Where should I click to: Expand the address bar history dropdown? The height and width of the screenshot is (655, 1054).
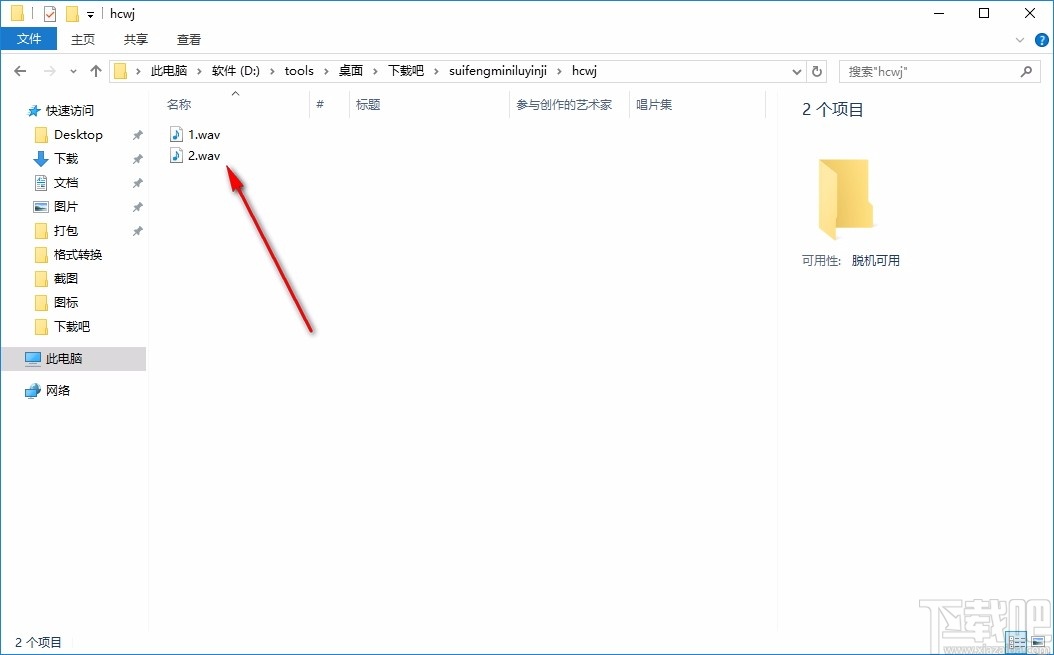coord(796,71)
